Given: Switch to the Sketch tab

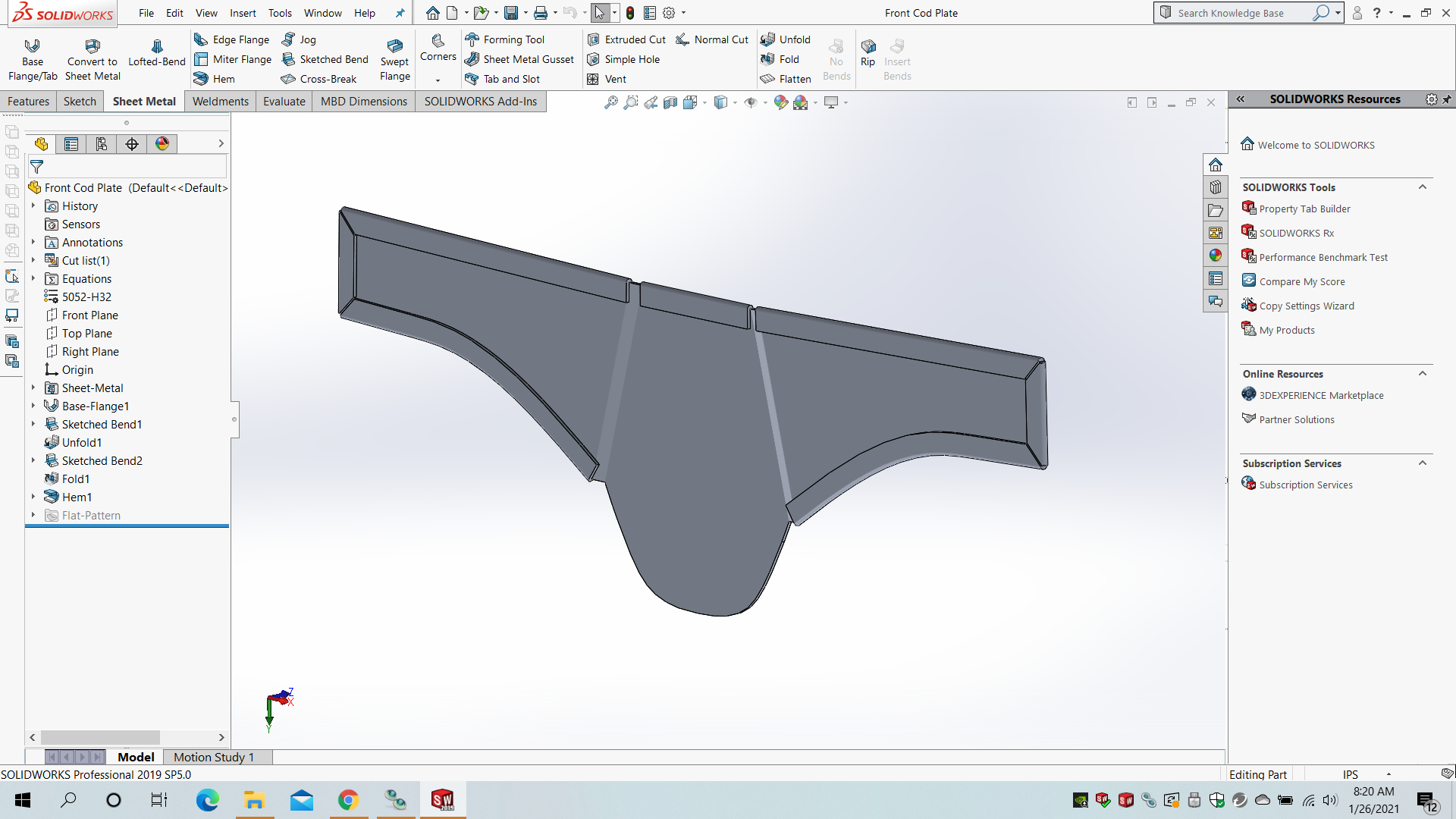Looking at the screenshot, I should click(x=80, y=102).
